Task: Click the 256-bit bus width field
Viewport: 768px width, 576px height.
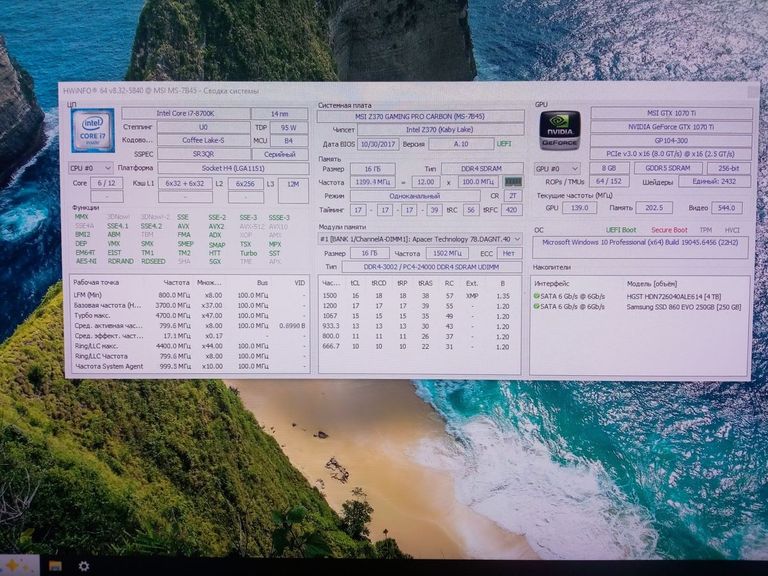Action: tap(729, 168)
